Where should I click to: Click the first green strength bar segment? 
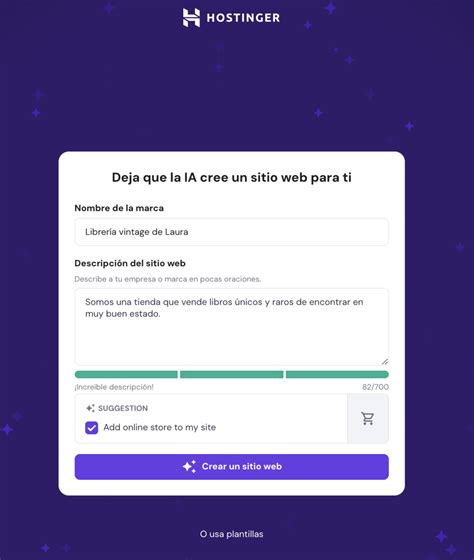pos(126,374)
